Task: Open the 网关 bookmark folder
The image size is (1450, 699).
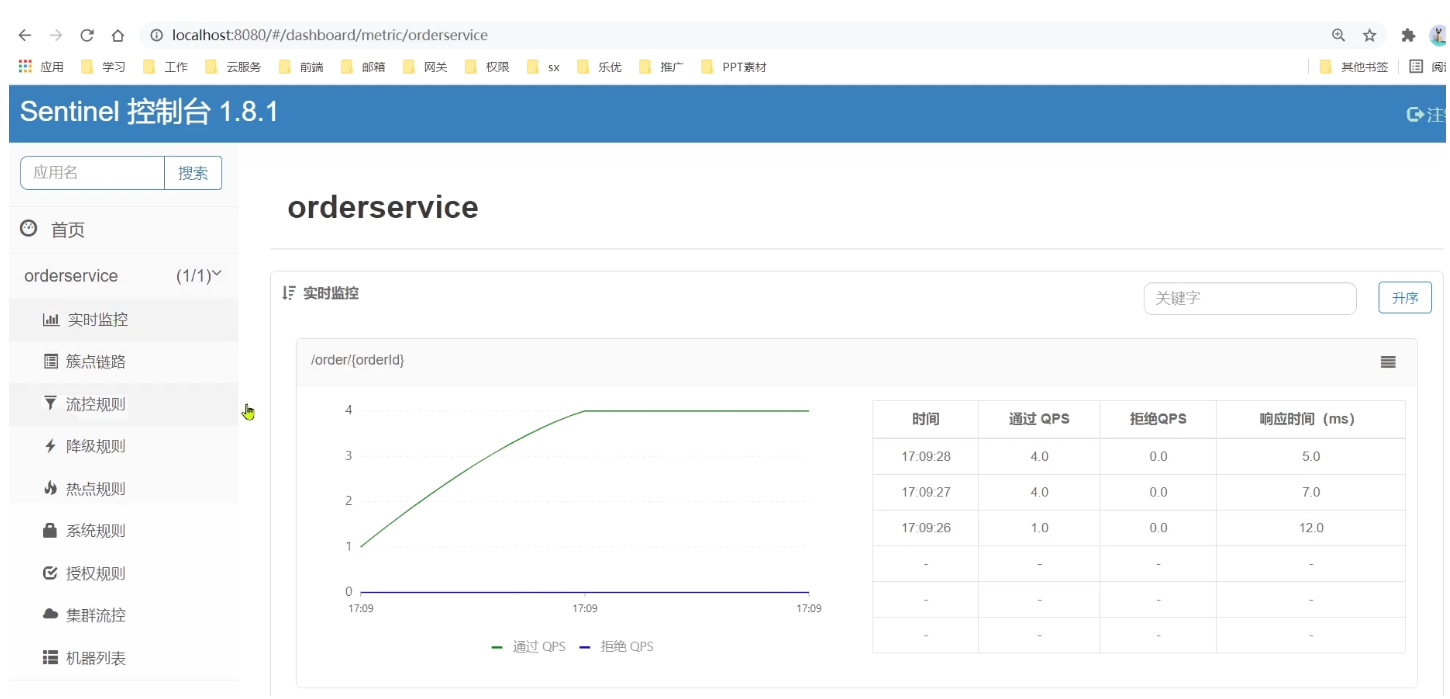Action: coord(425,67)
